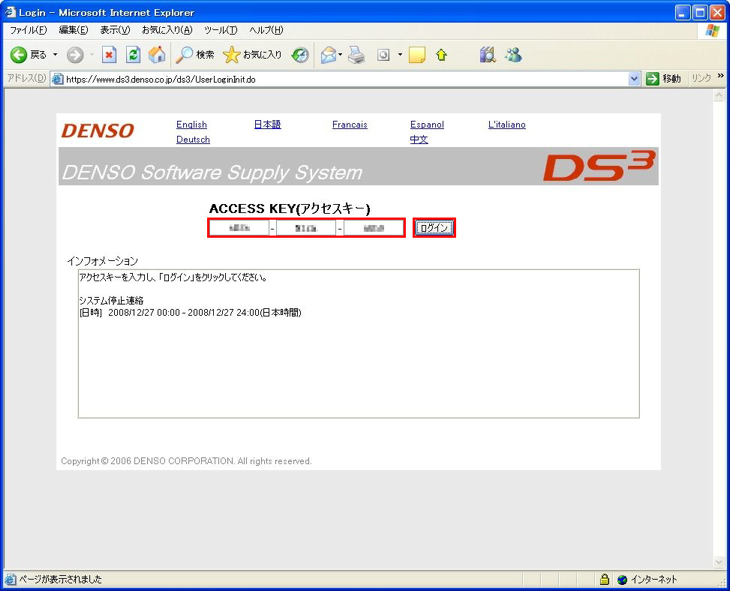The width and height of the screenshot is (730, 591).
Task: Click the Research books toolbar icon
Action: coord(487,55)
